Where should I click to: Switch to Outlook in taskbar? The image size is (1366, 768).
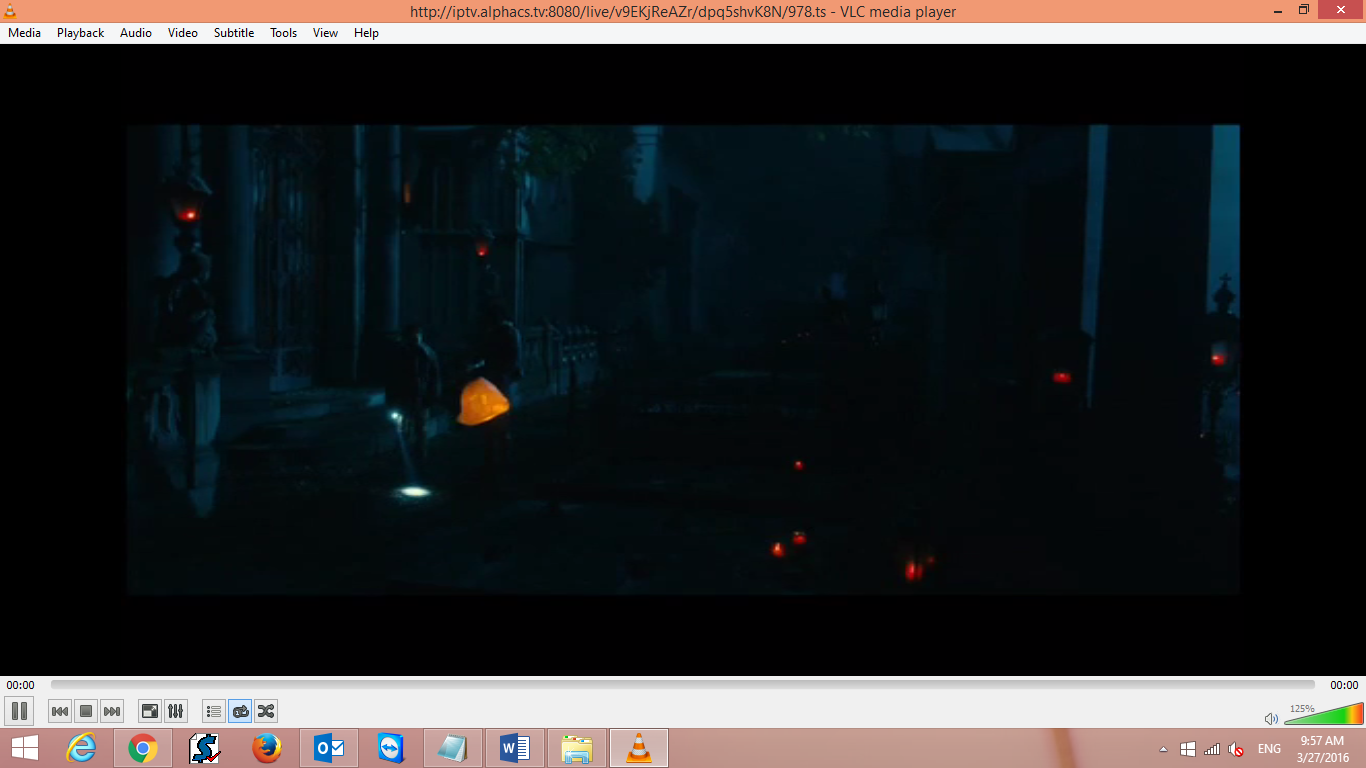[329, 748]
